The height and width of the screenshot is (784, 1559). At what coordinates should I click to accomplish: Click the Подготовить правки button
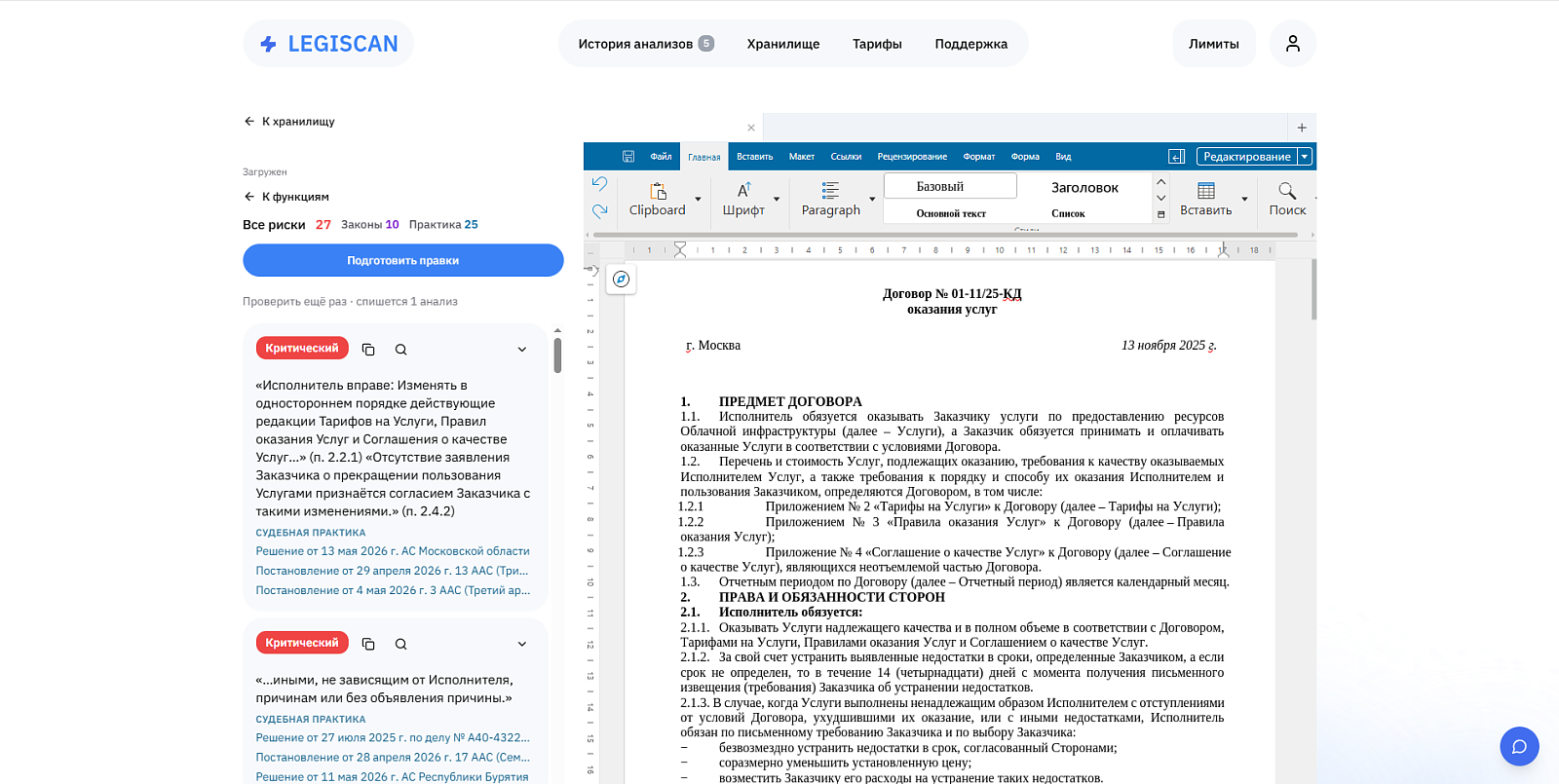[403, 260]
